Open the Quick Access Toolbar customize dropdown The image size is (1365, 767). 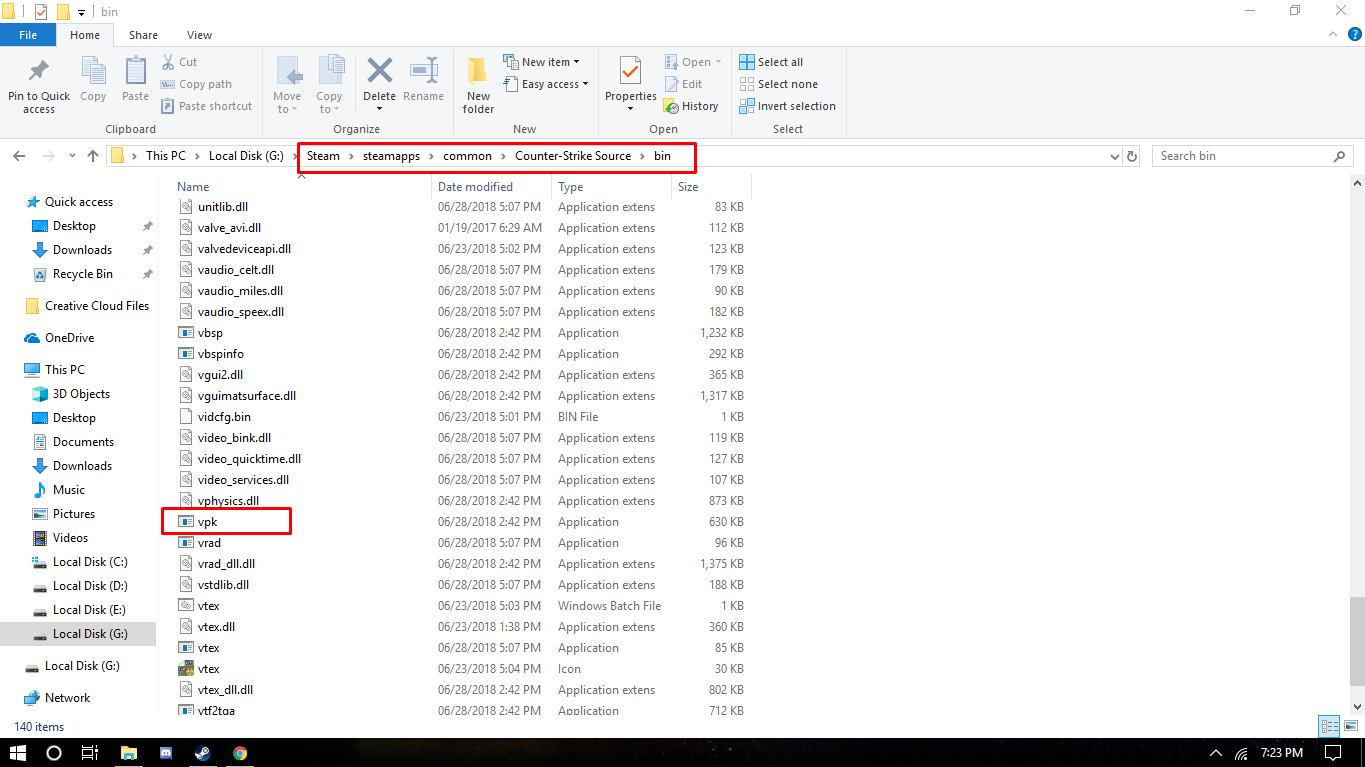pos(81,12)
